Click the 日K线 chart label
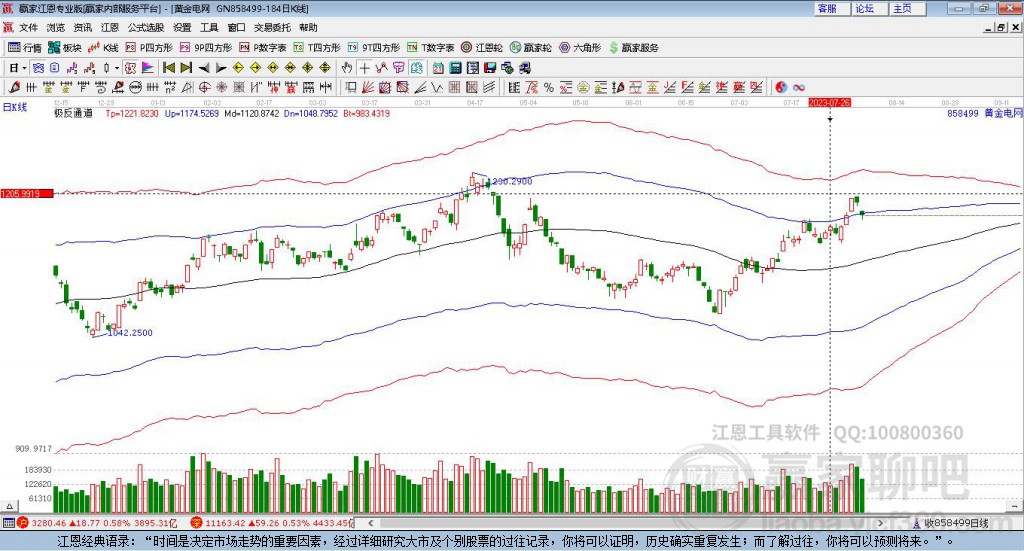Screen dimensions: 1024x551 [15, 107]
